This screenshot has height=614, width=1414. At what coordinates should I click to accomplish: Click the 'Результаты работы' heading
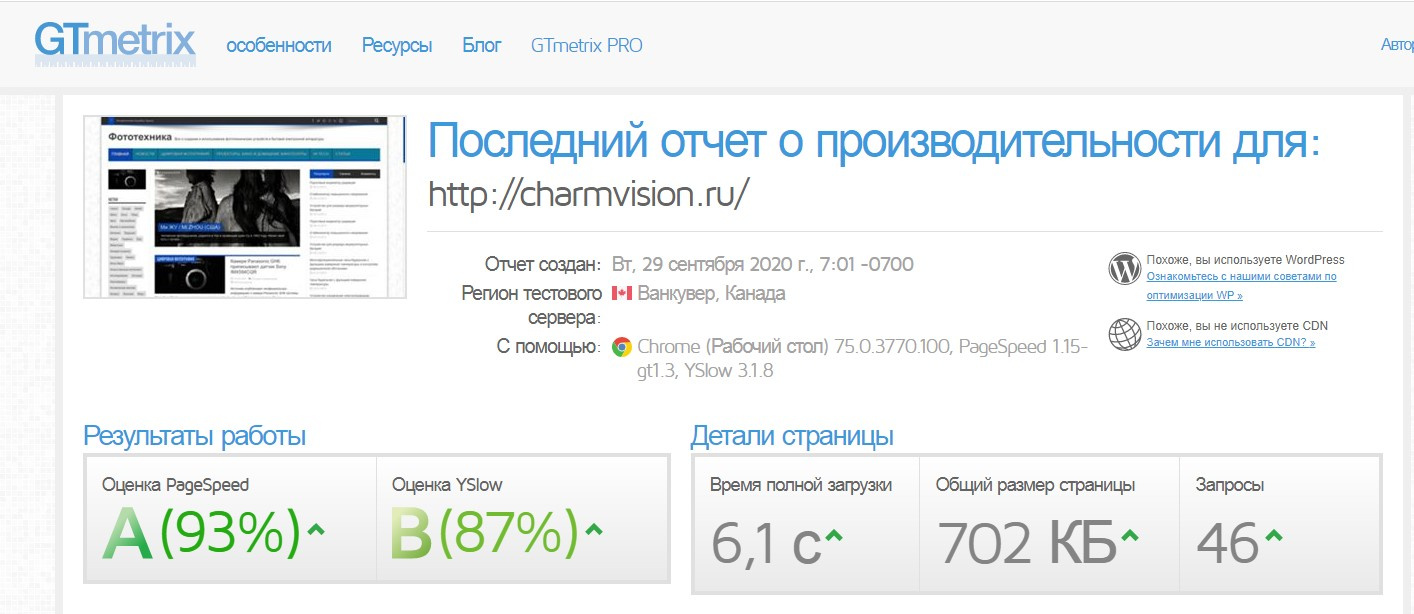195,437
